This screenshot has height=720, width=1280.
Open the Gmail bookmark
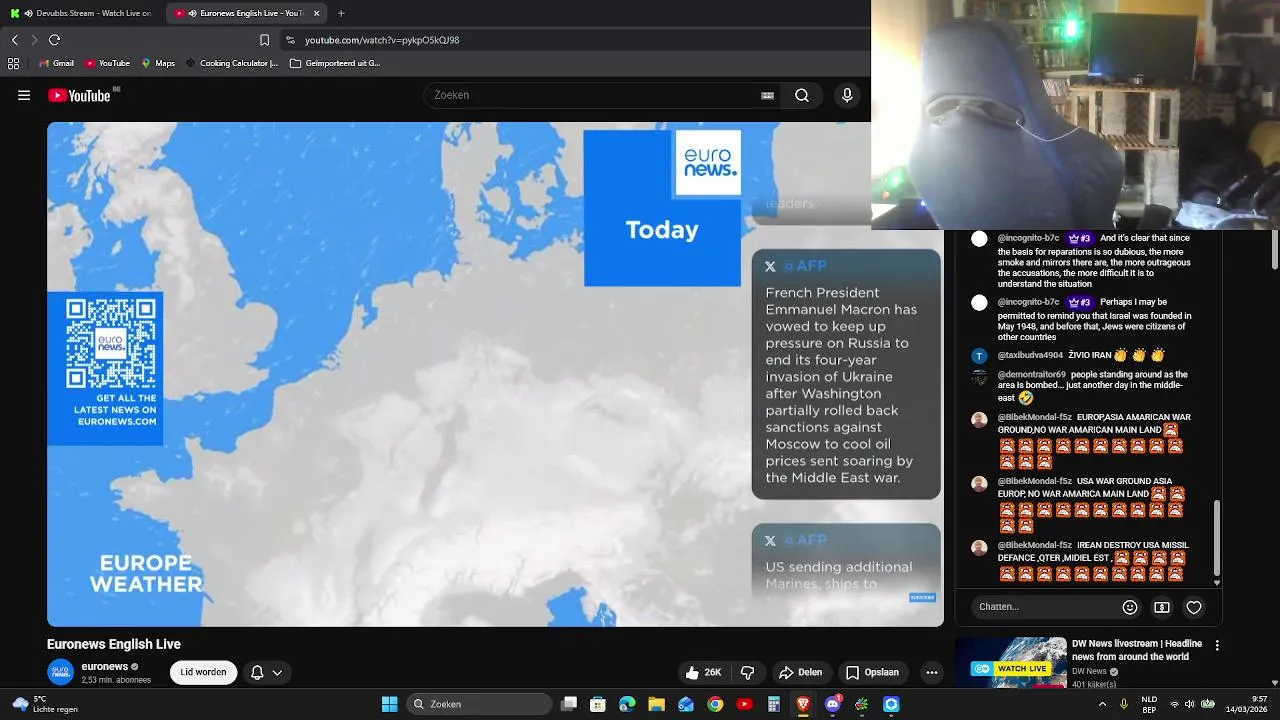pos(56,63)
